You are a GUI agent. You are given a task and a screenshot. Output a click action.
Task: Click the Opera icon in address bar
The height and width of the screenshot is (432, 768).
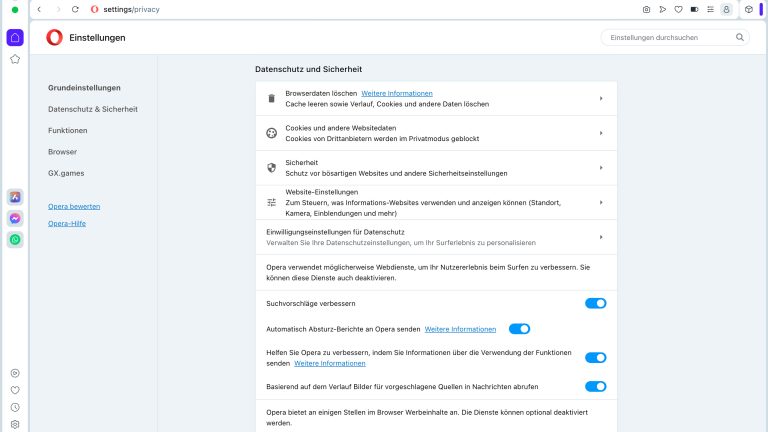point(95,9)
